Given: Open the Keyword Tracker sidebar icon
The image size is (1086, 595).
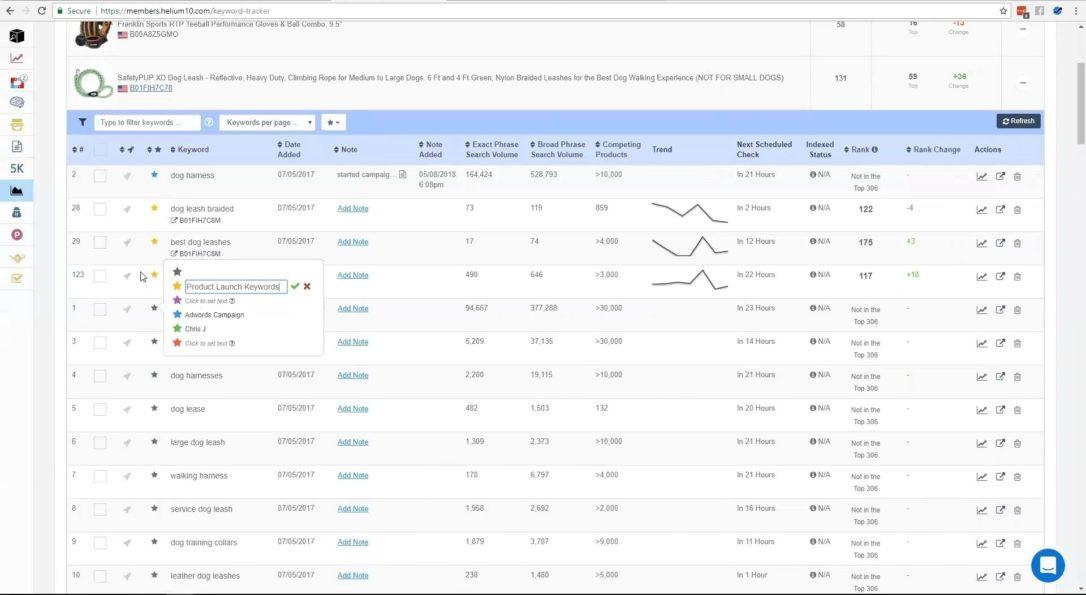Looking at the screenshot, I should (17, 190).
